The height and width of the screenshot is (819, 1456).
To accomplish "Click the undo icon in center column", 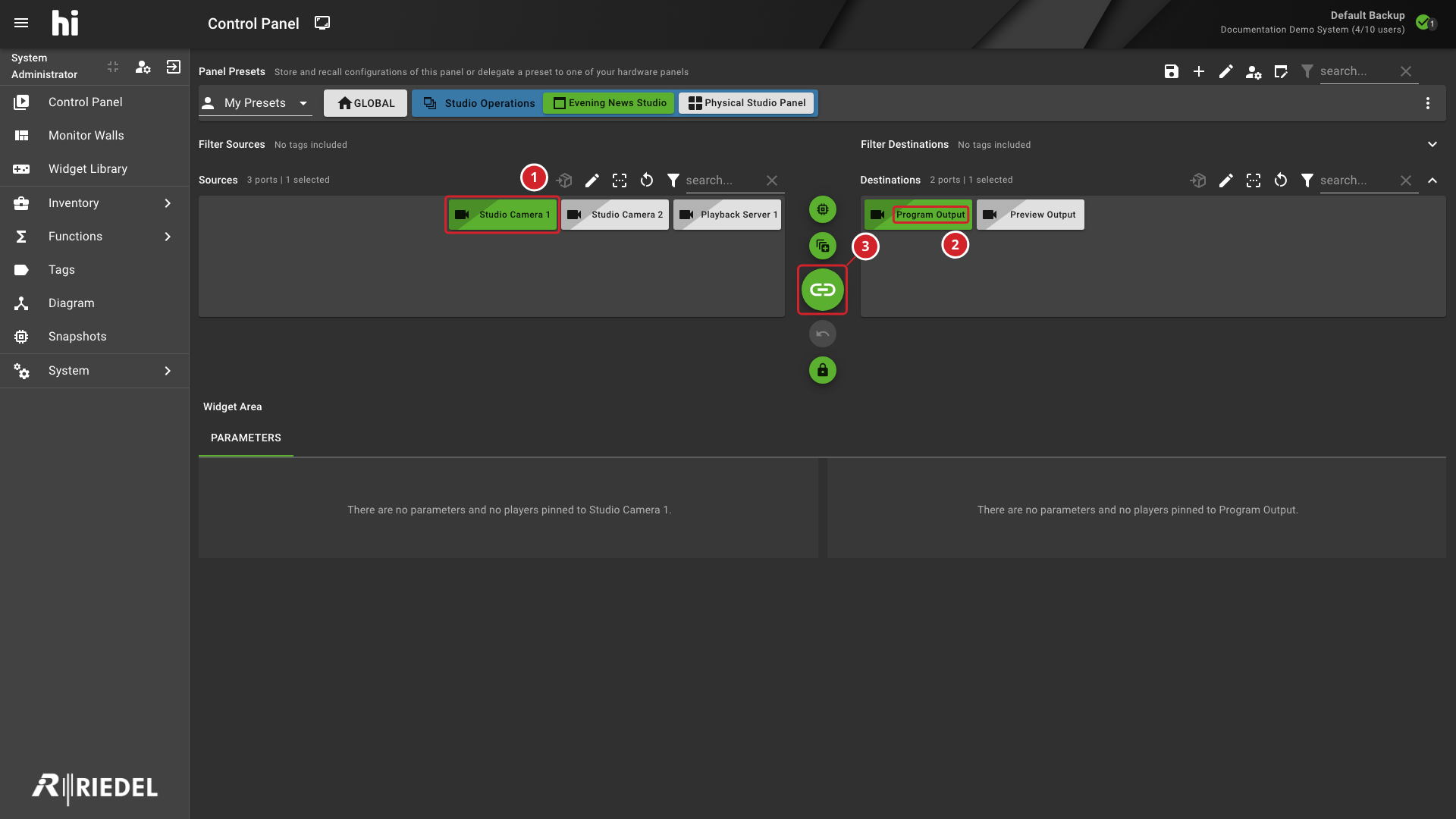I will 823,334.
